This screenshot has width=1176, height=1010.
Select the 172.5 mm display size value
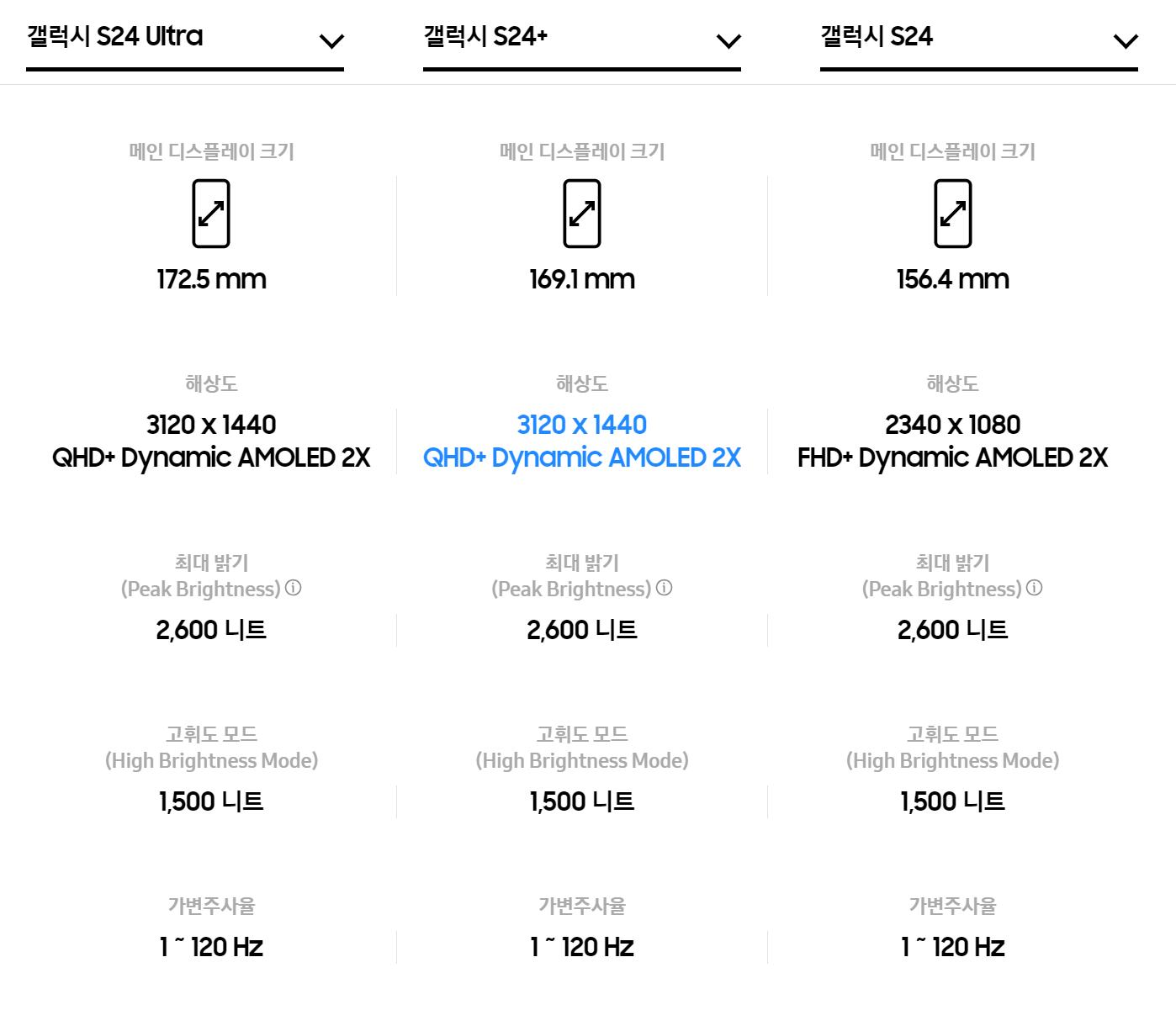[x=211, y=279]
